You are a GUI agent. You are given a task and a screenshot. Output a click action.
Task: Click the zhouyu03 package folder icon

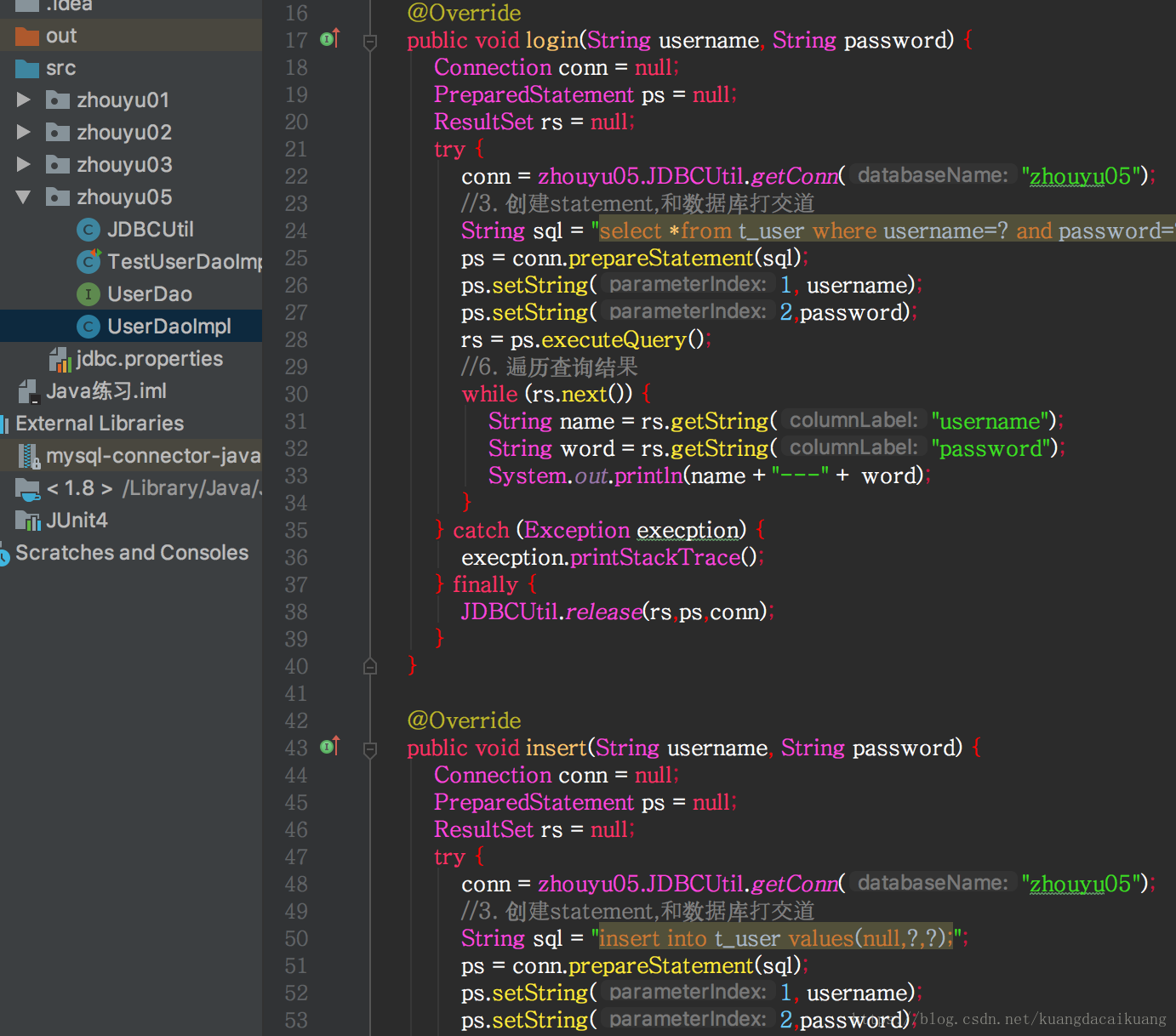pyautogui.click(x=58, y=164)
